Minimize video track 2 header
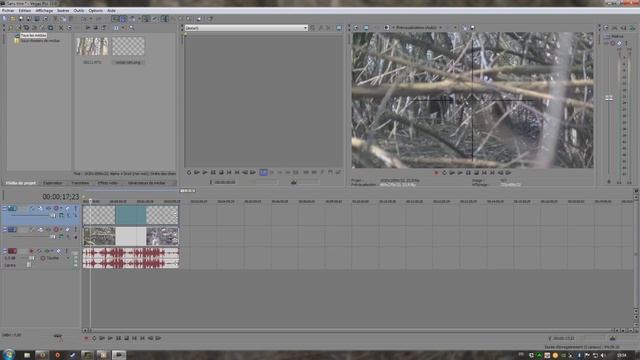640x360 pixels. pos(4,229)
